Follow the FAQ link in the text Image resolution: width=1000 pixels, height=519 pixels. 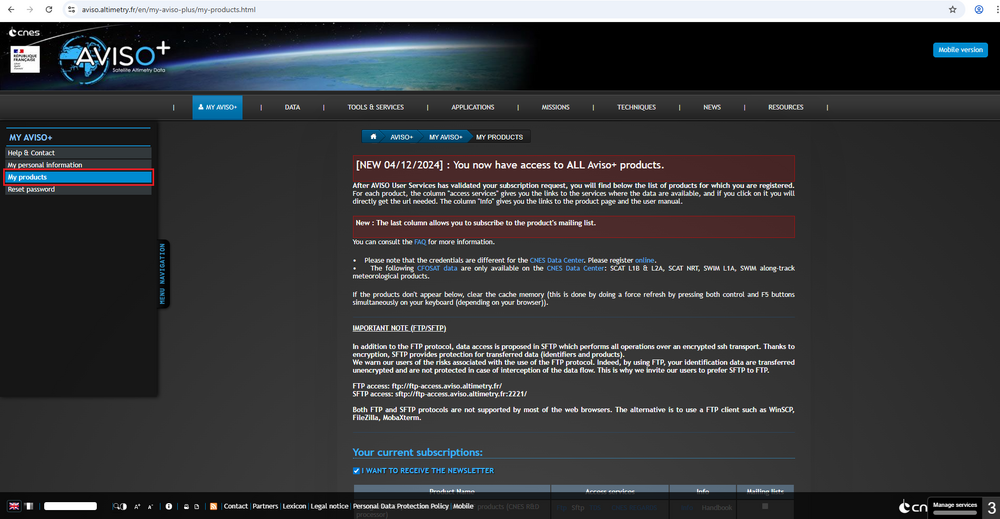tap(420, 242)
